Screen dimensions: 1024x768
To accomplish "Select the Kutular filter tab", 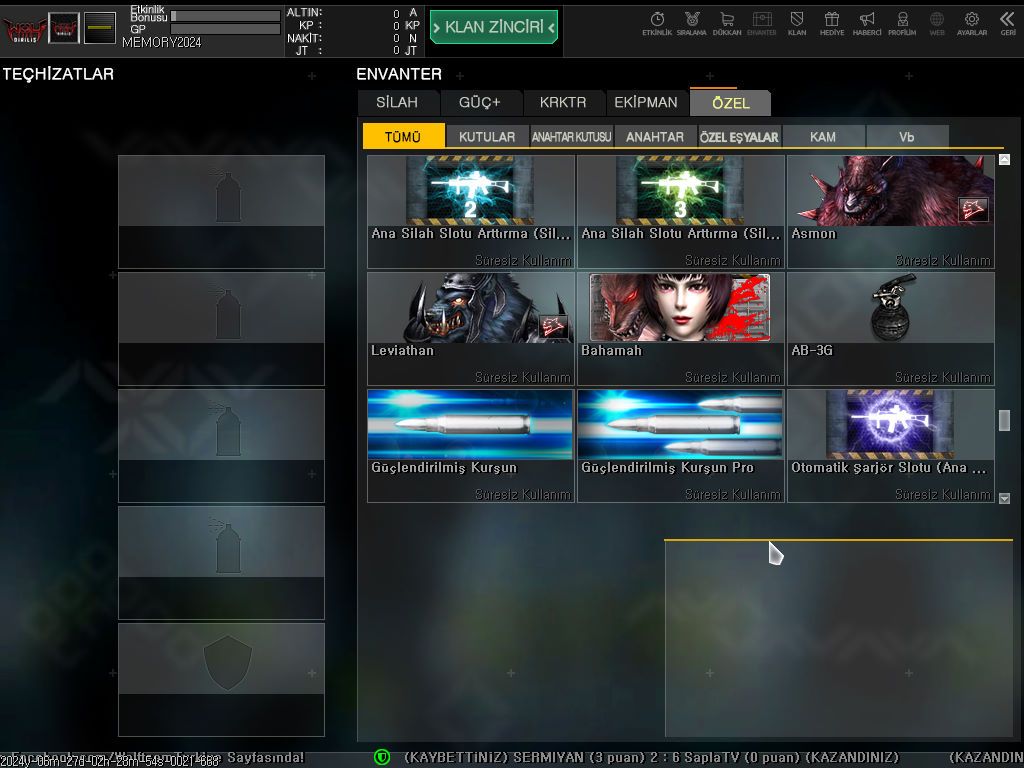I will (487, 136).
